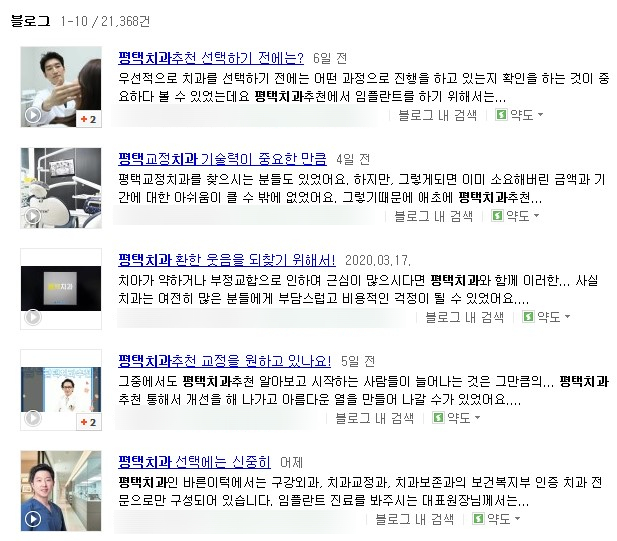The image size is (617, 541).
Task: Click play icon on blue scrubs dentist thumbnail
Action: [x=33, y=519]
